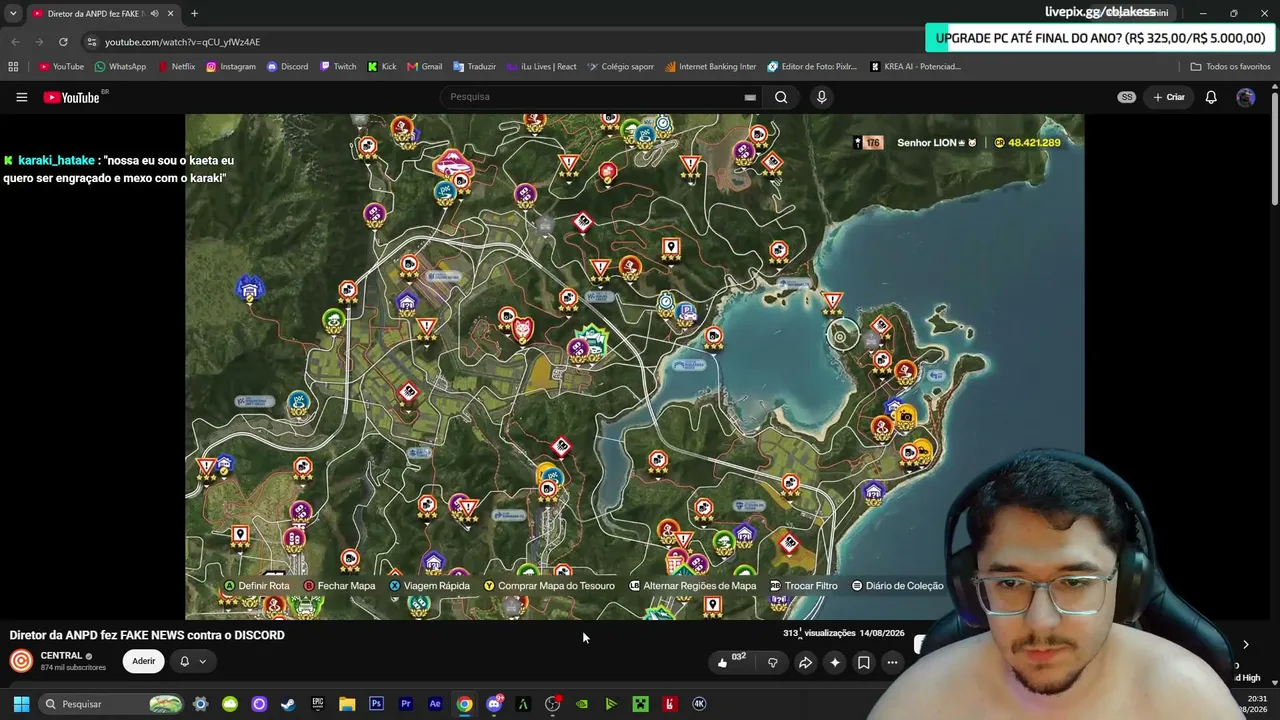1280x720 pixels.
Task: Start voice search with the microphone
Action: pos(821,97)
